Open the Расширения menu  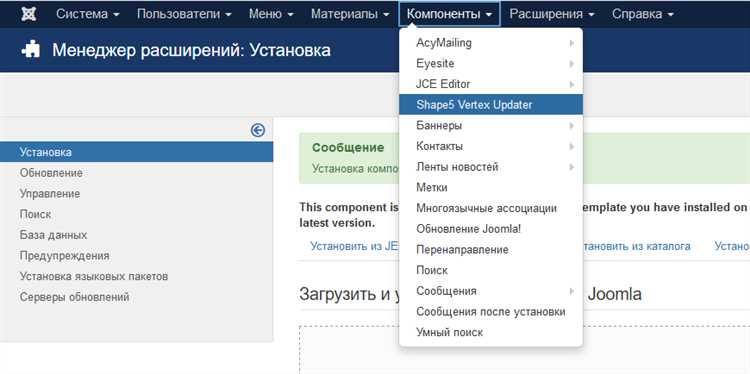pyautogui.click(x=551, y=14)
